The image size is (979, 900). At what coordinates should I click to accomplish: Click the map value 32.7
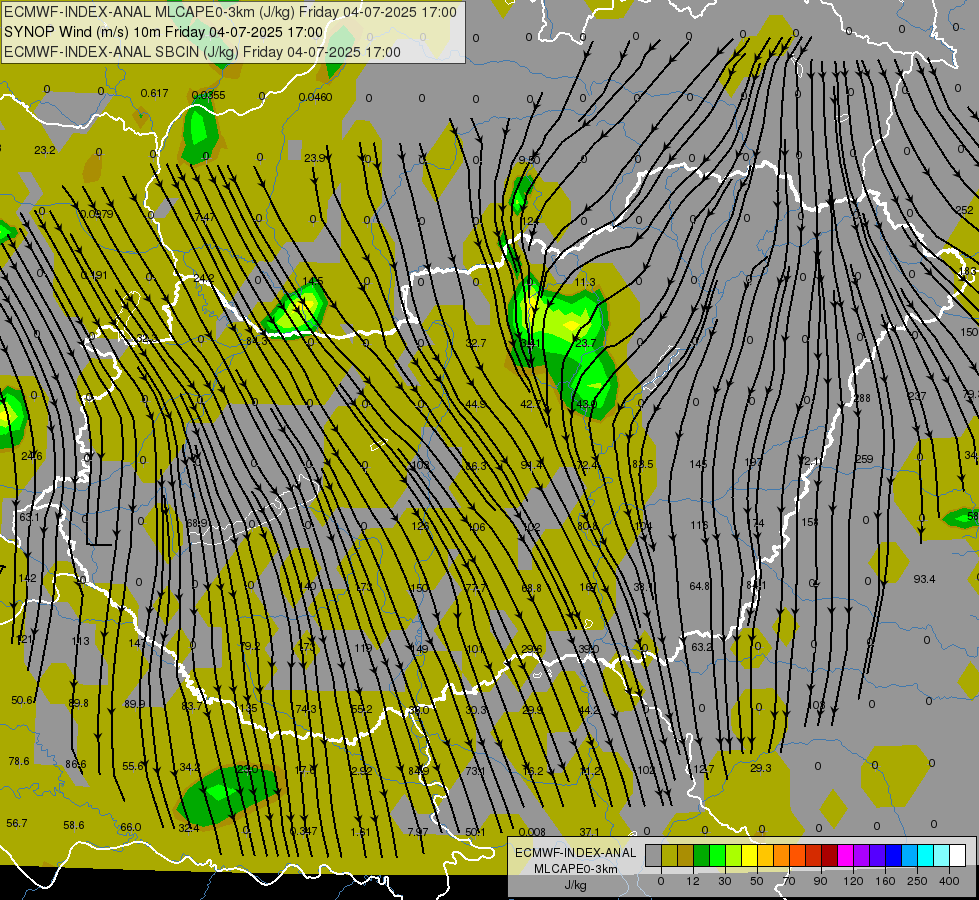pyautogui.click(x=476, y=343)
